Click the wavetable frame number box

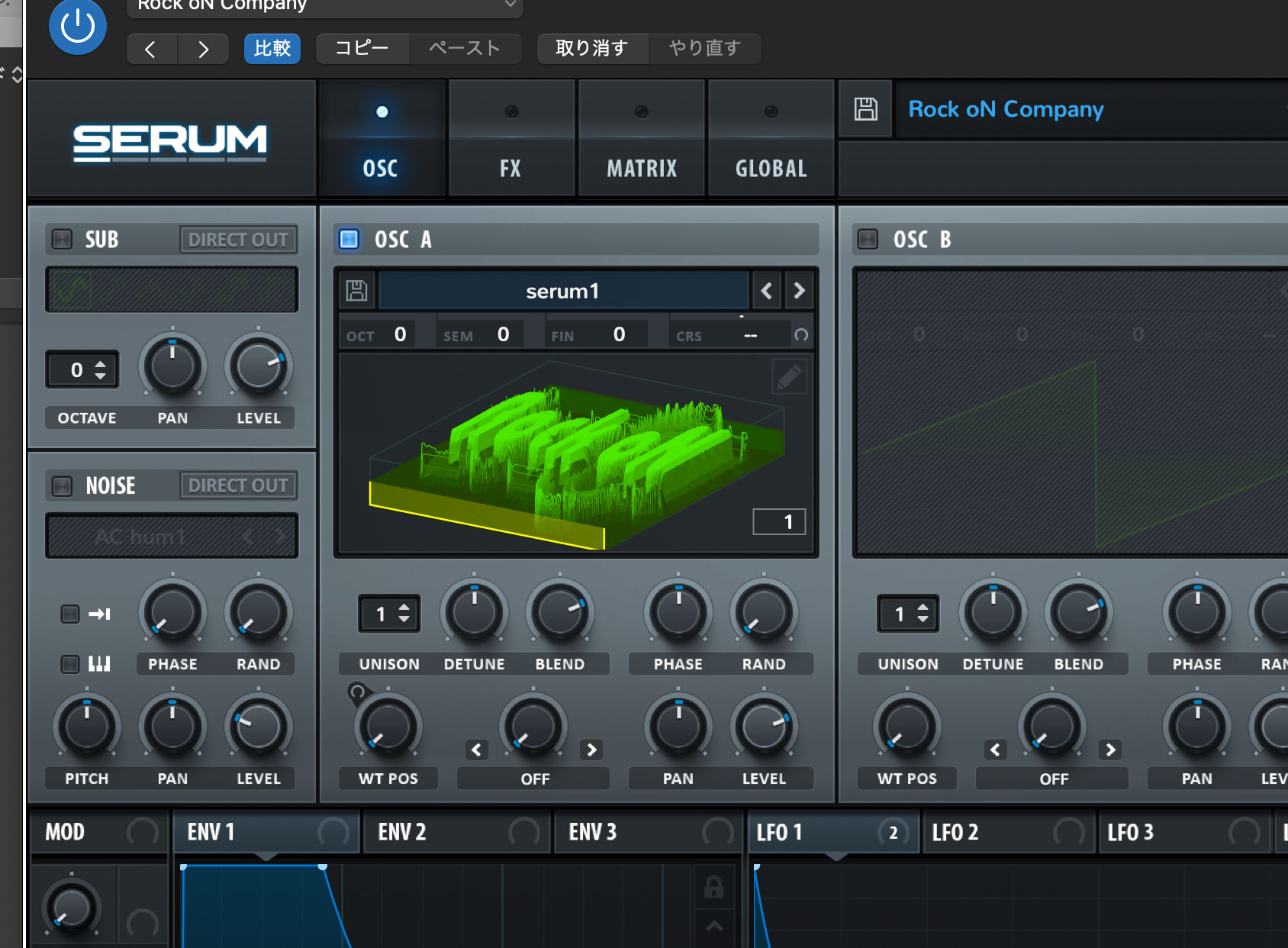[779, 522]
